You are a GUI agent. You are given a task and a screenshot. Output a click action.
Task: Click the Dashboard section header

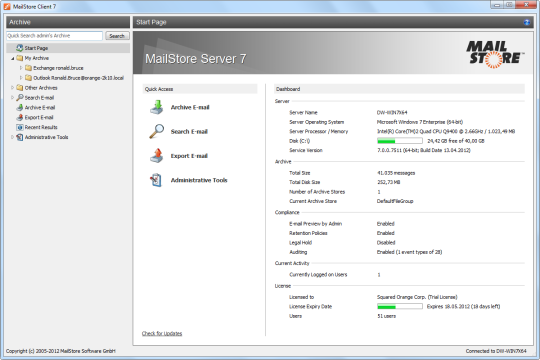(x=399, y=89)
